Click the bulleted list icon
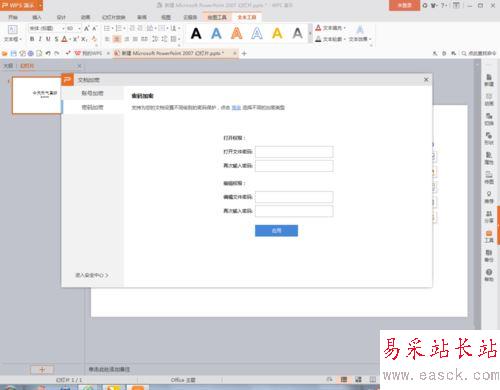This screenshot has width=500, height=390. pos(107,29)
